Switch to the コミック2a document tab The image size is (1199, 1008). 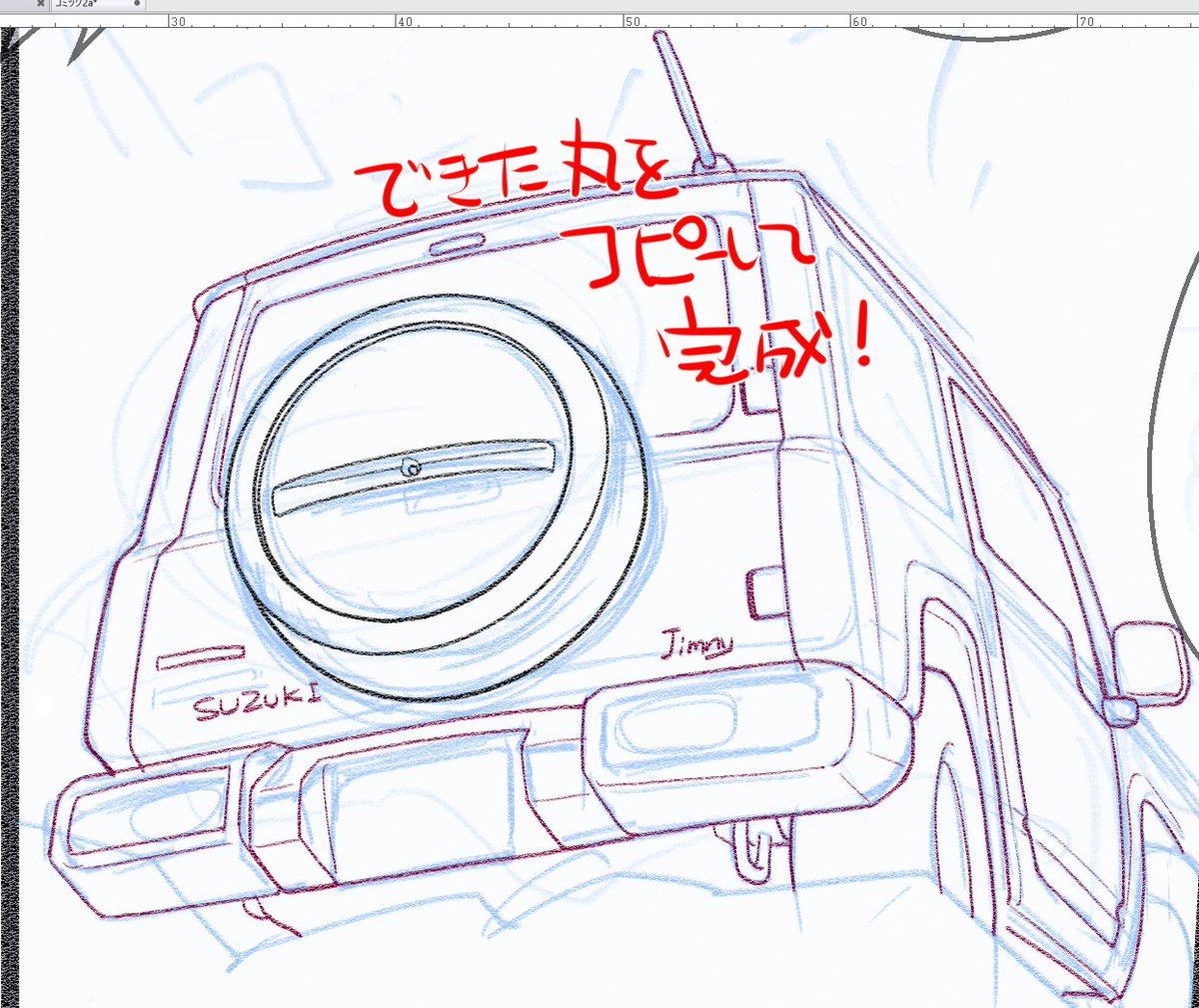click(98, 4)
